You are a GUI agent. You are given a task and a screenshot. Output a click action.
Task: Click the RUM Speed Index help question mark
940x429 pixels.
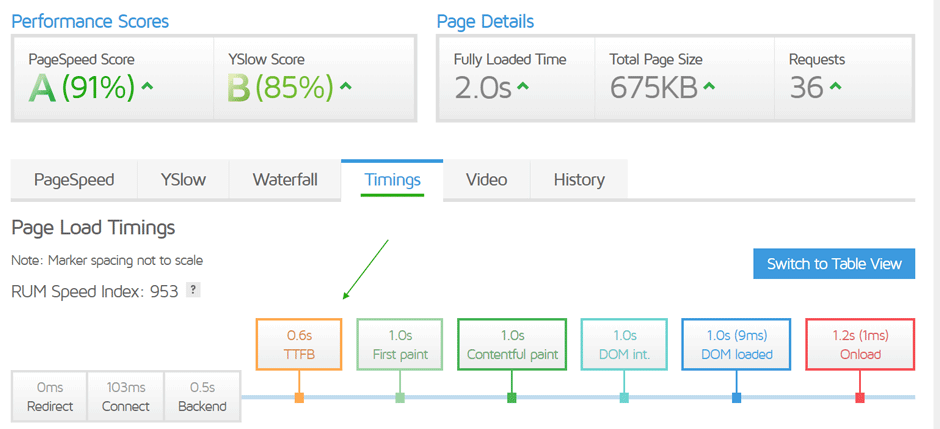[194, 290]
